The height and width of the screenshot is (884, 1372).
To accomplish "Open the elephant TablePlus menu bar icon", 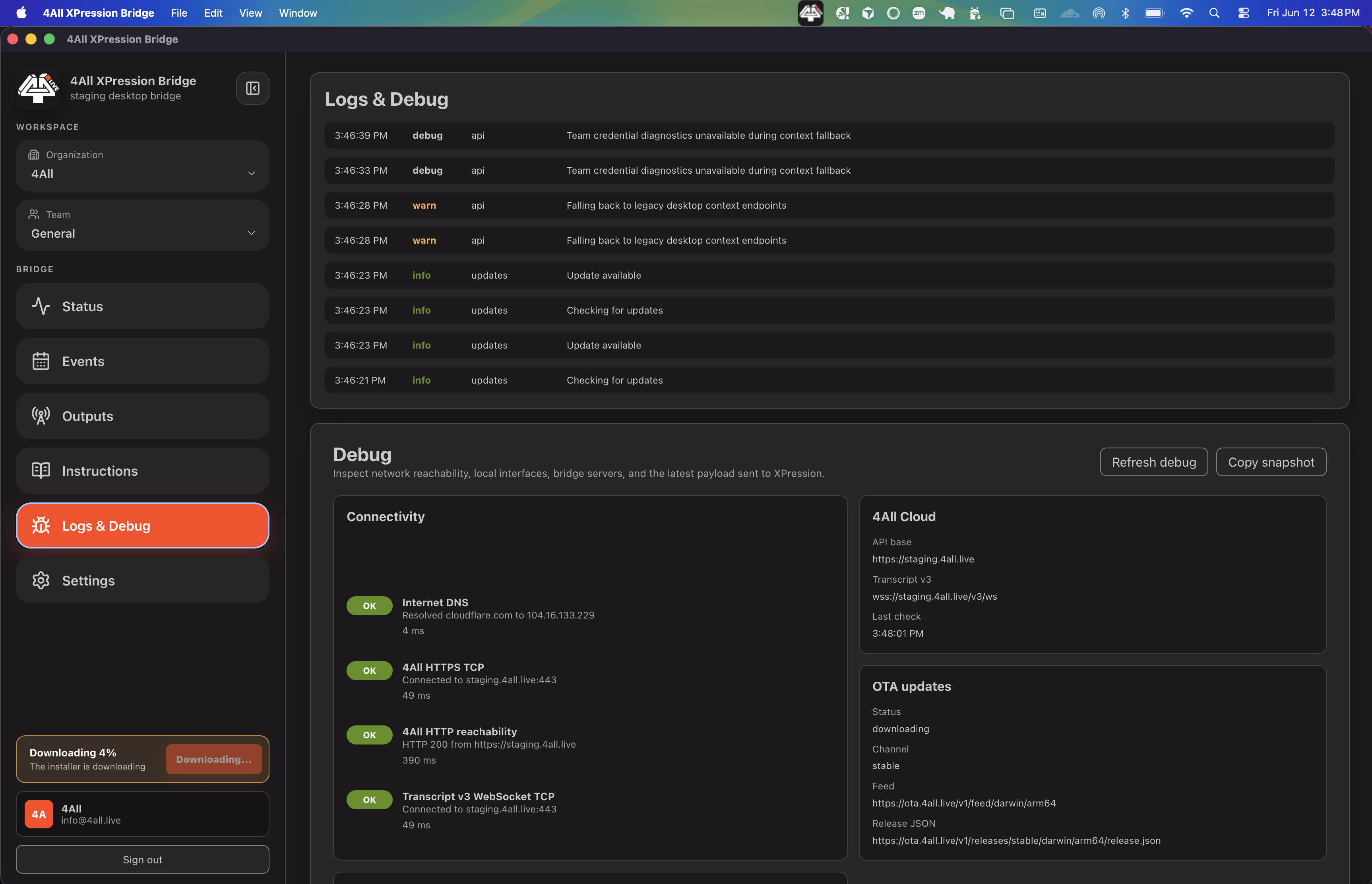I will (947, 13).
